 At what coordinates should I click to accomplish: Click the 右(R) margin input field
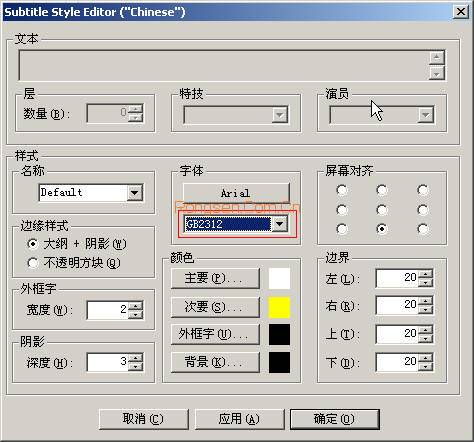tap(397, 305)
